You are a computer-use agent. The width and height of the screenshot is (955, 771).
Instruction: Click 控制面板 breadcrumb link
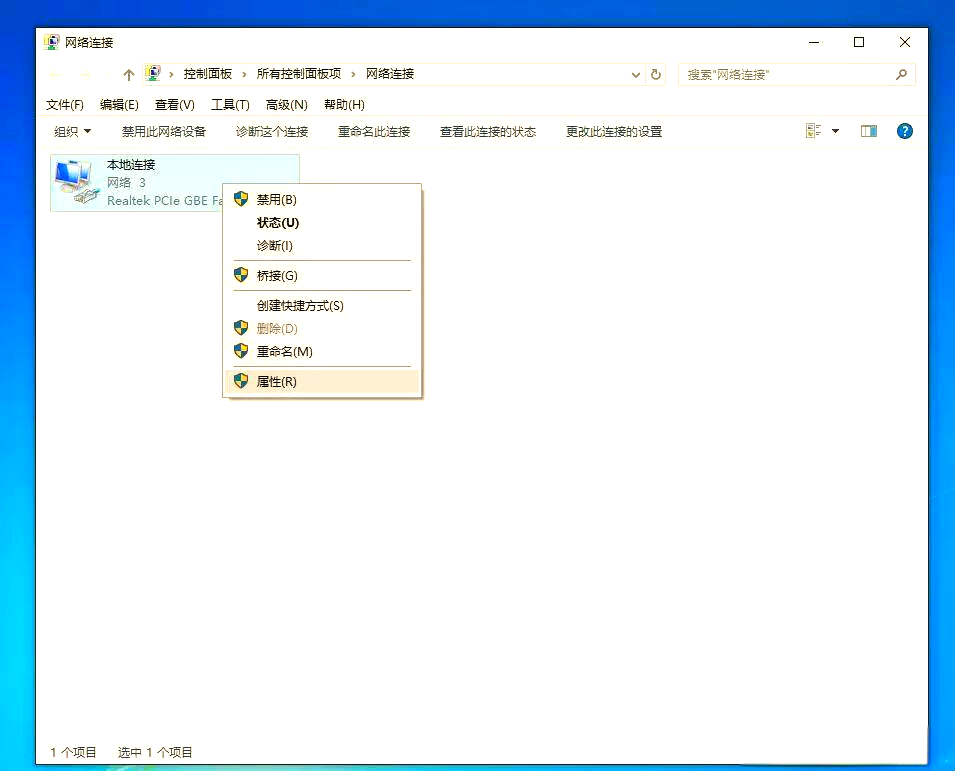[x=208, y=74]
